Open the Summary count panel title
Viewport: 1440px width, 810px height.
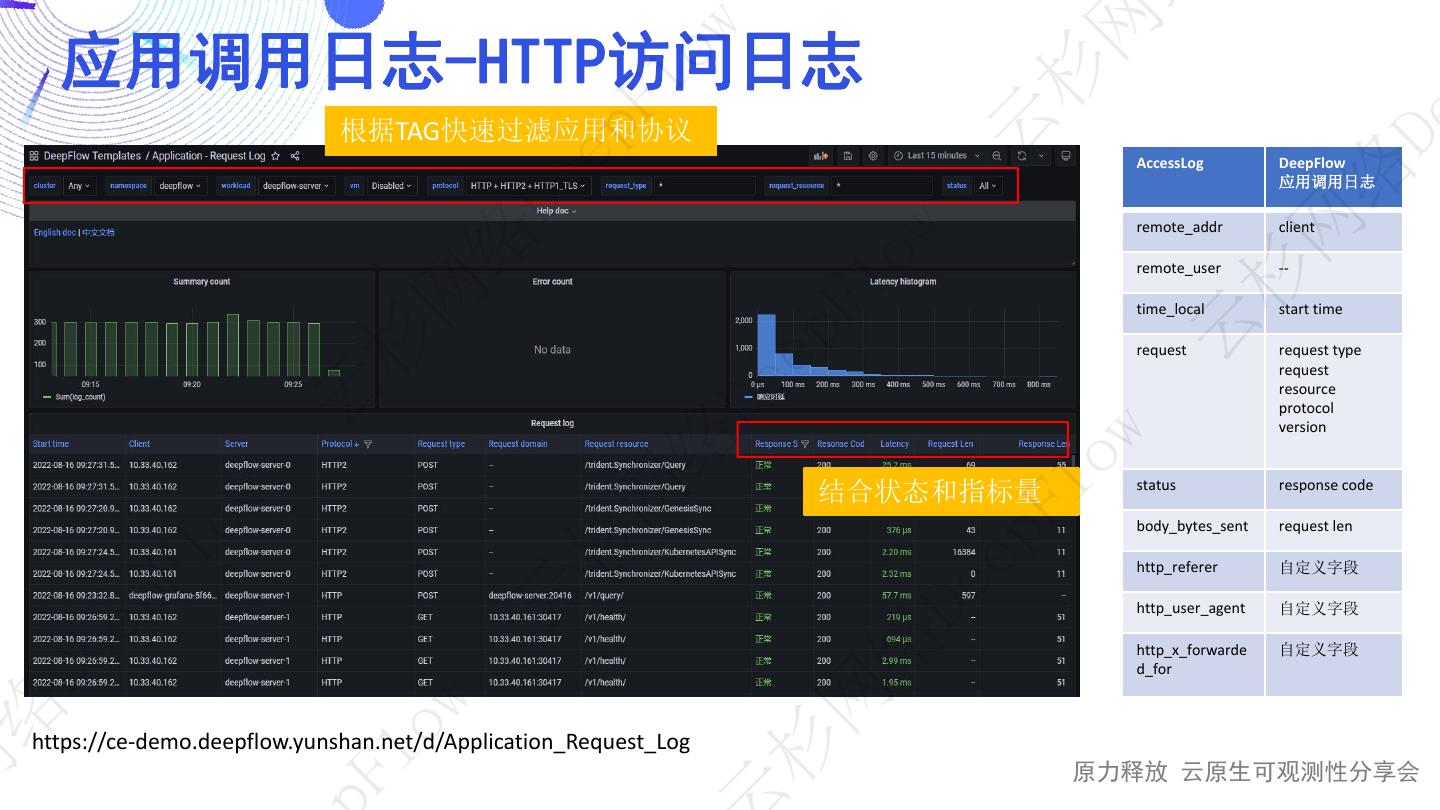pyautogui.click(x=202, y=282)
